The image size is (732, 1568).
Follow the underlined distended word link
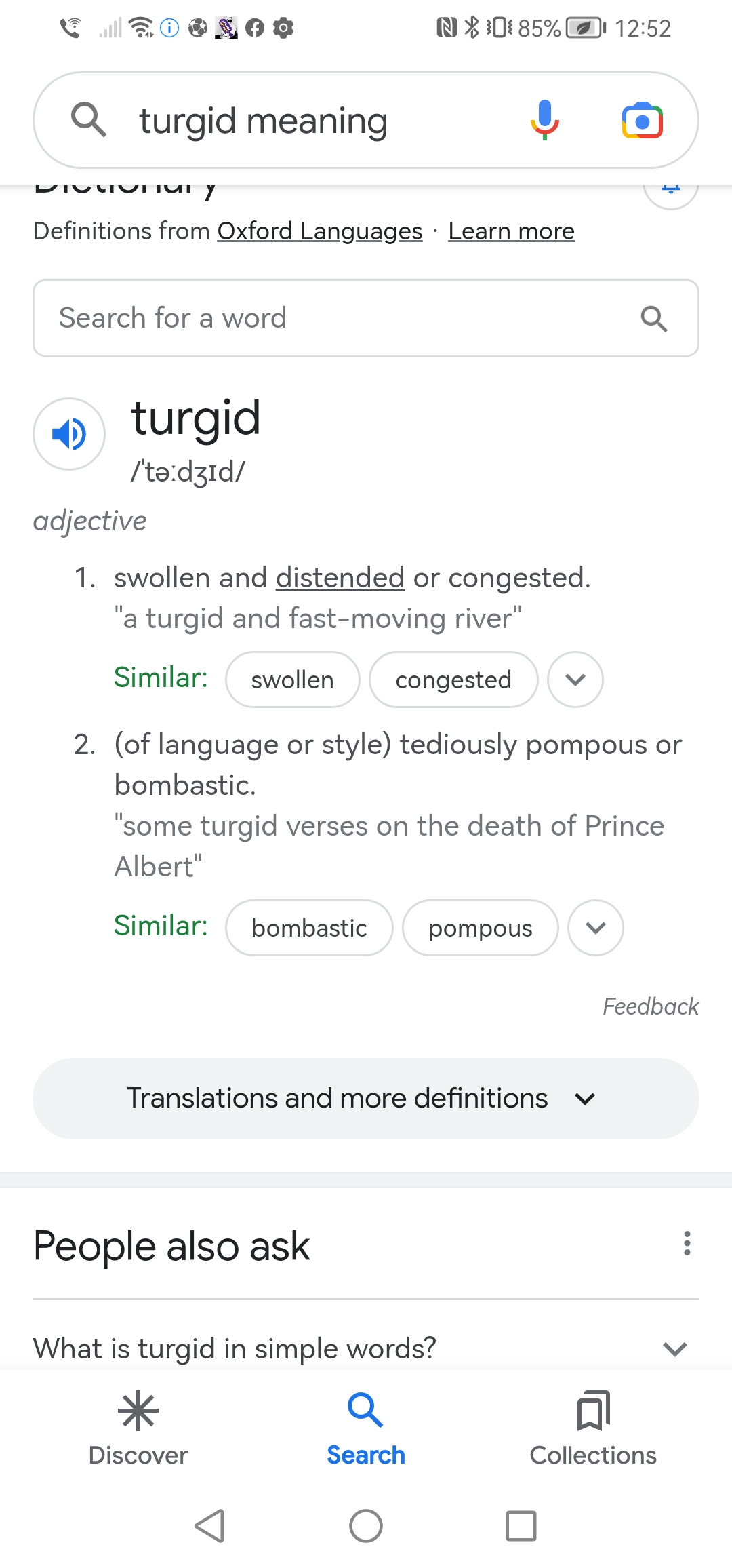coord(340,578)
